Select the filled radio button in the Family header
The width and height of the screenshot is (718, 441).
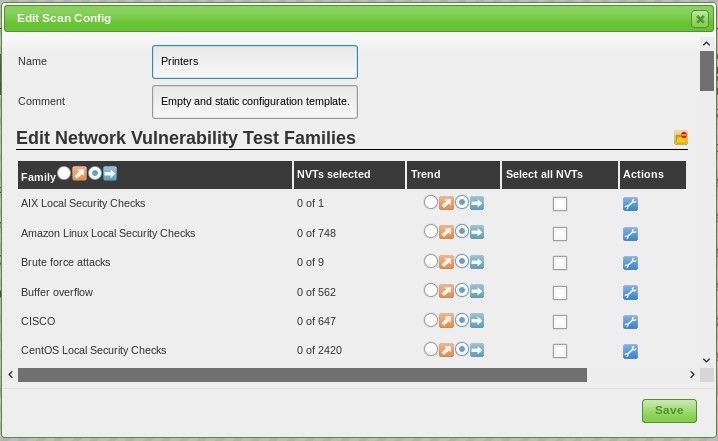click(x=95, y=173)
